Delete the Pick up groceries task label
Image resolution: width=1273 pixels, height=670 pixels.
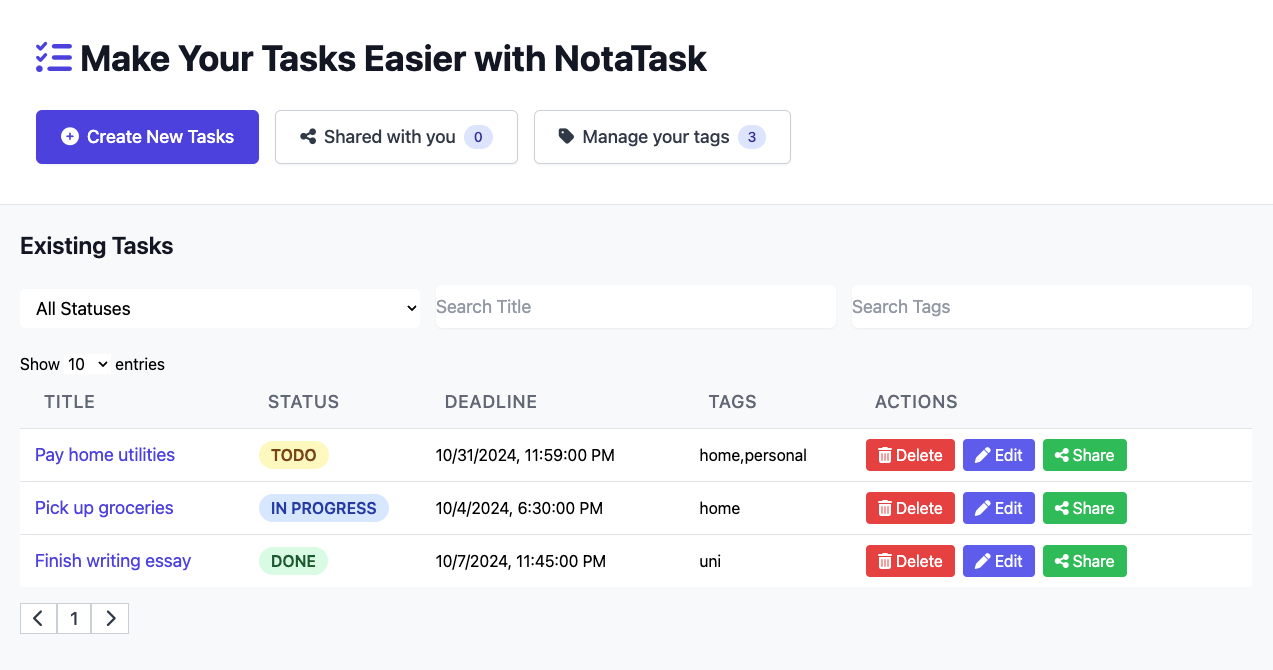tap(919, 508)
